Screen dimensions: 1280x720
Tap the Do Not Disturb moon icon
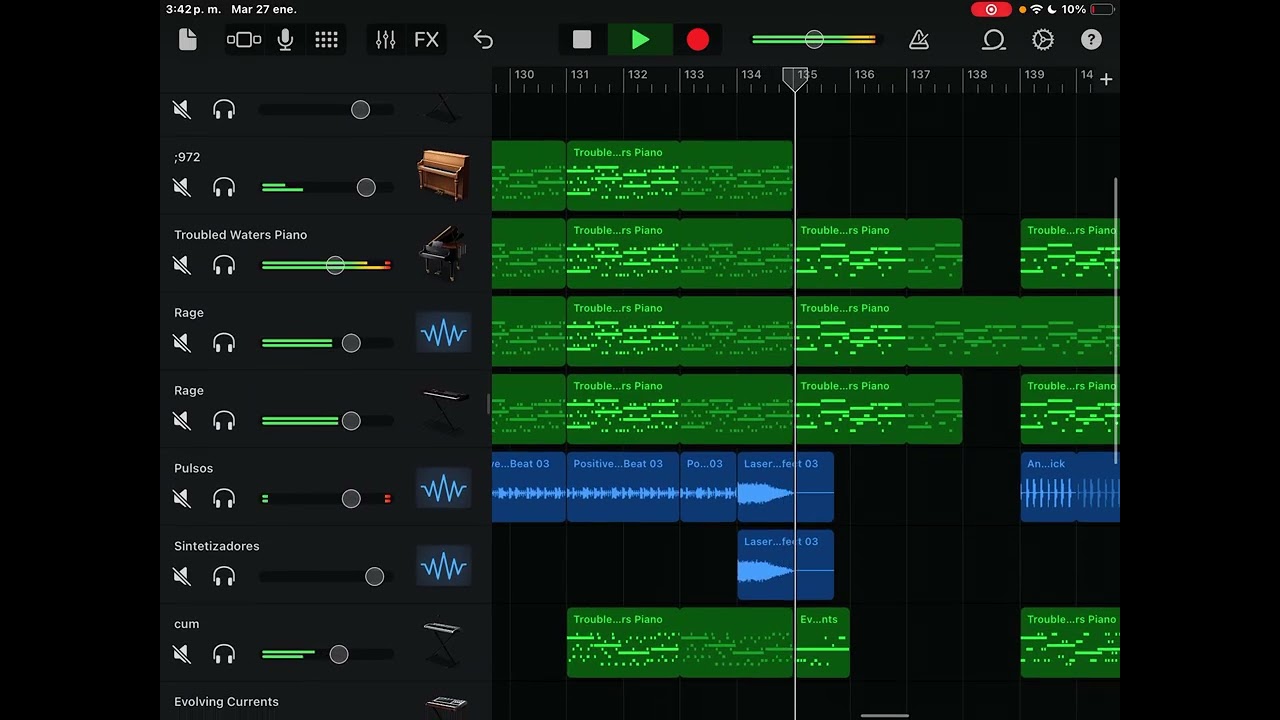coord(1052,10)
